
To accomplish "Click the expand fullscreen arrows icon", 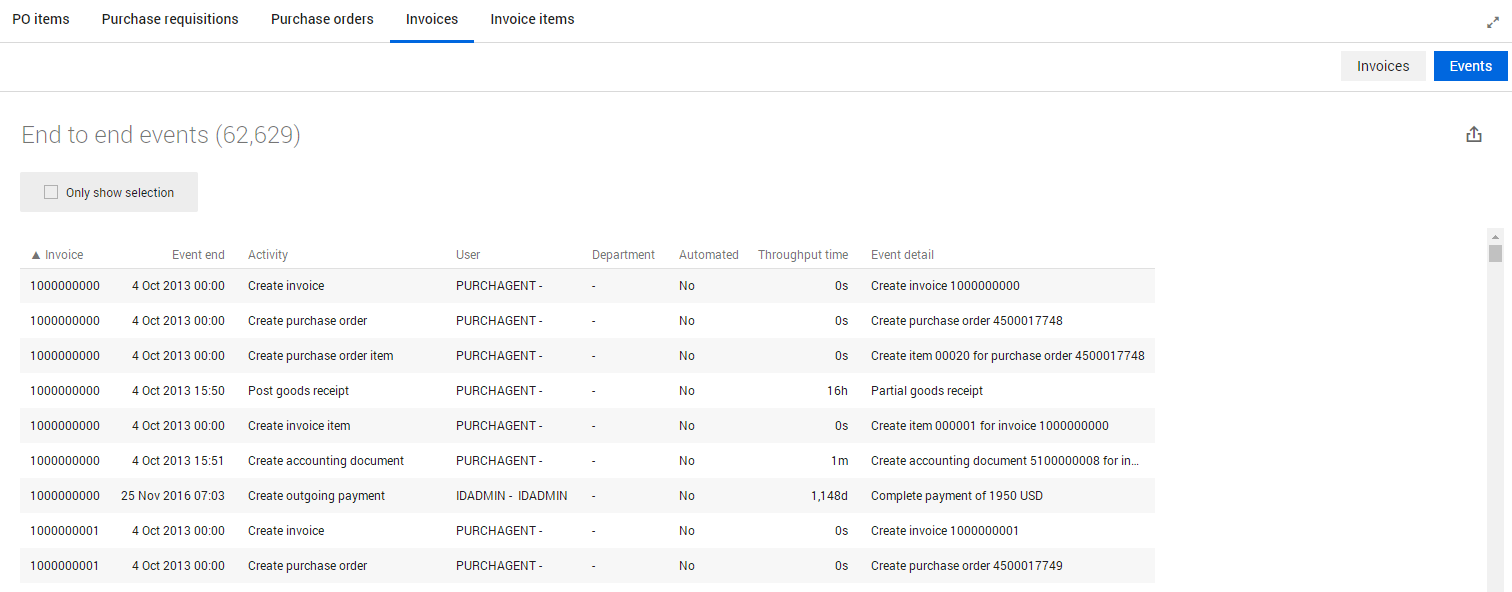I will coord(1493,22).
